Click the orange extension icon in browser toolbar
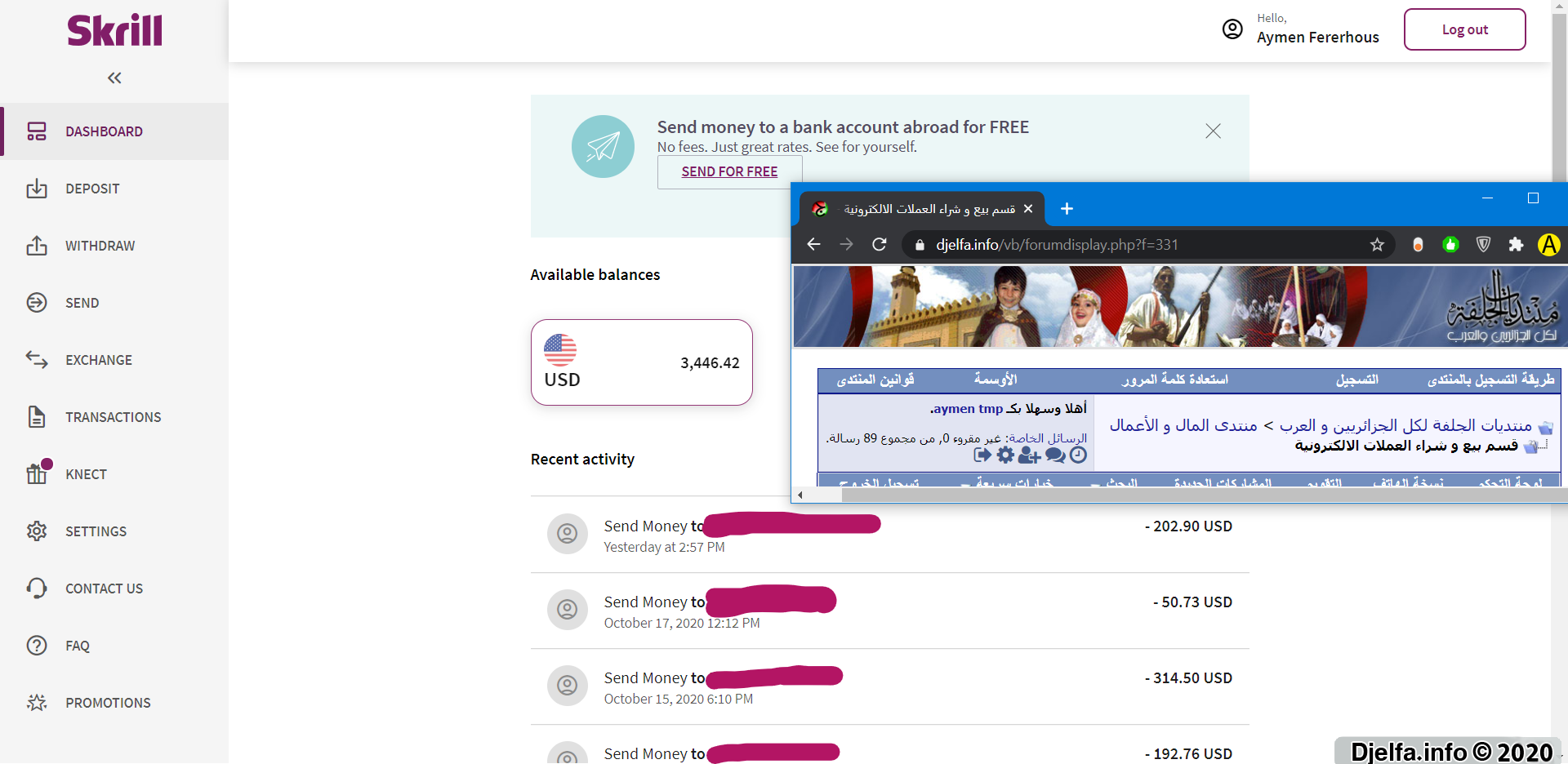 pyautogui.click(x=1418, y=244)
